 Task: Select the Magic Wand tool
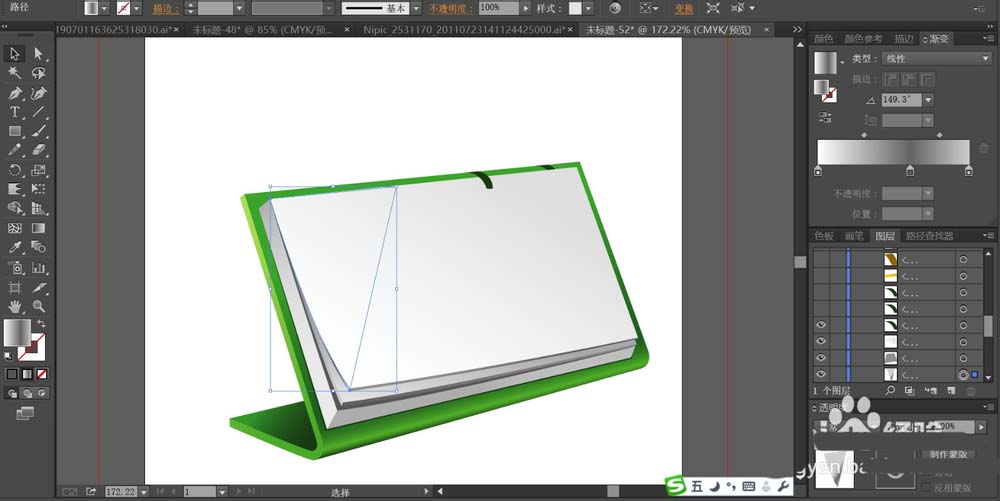(x=15, y=73)
